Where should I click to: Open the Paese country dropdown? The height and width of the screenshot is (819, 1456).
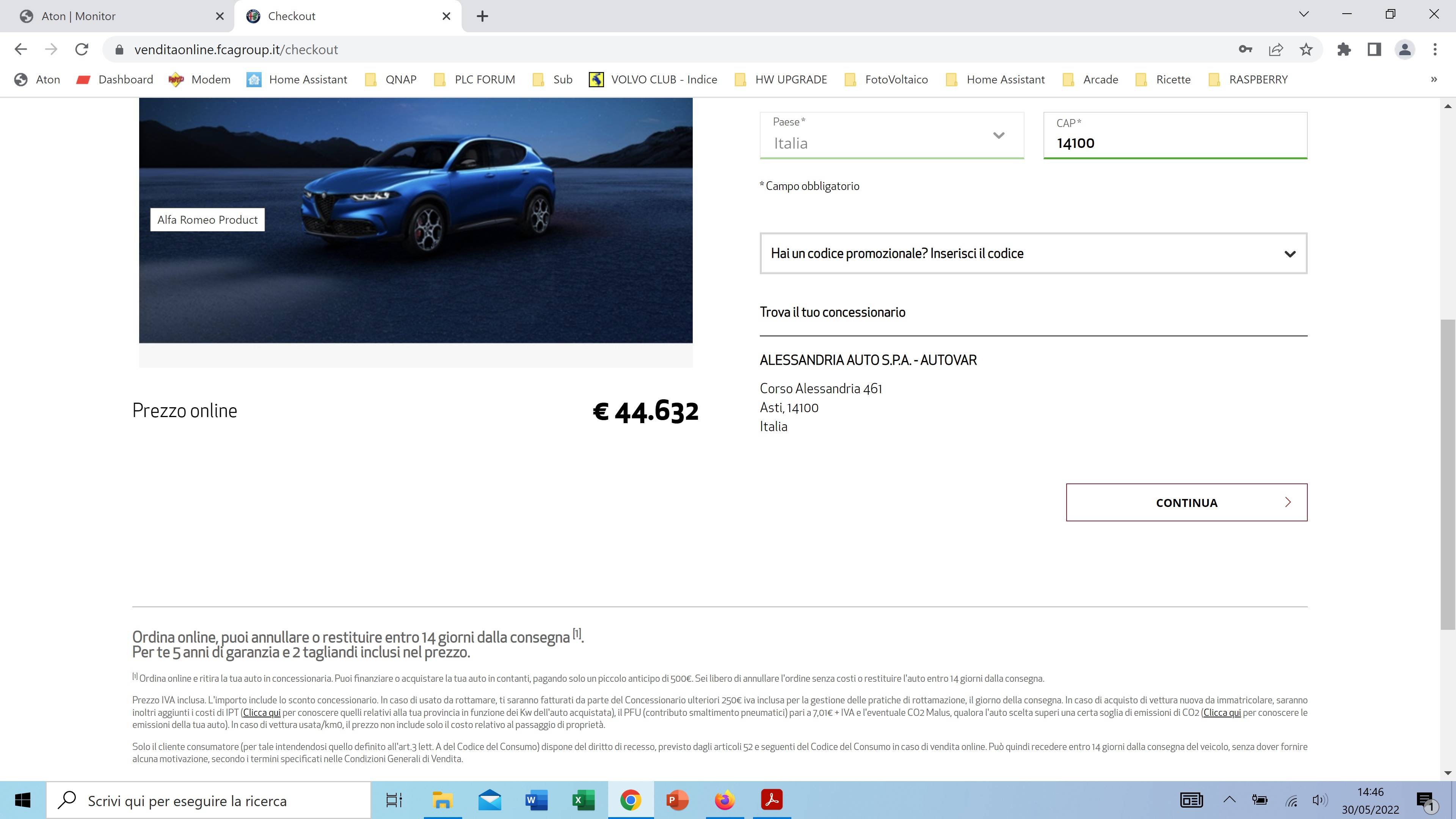(892, 136)
